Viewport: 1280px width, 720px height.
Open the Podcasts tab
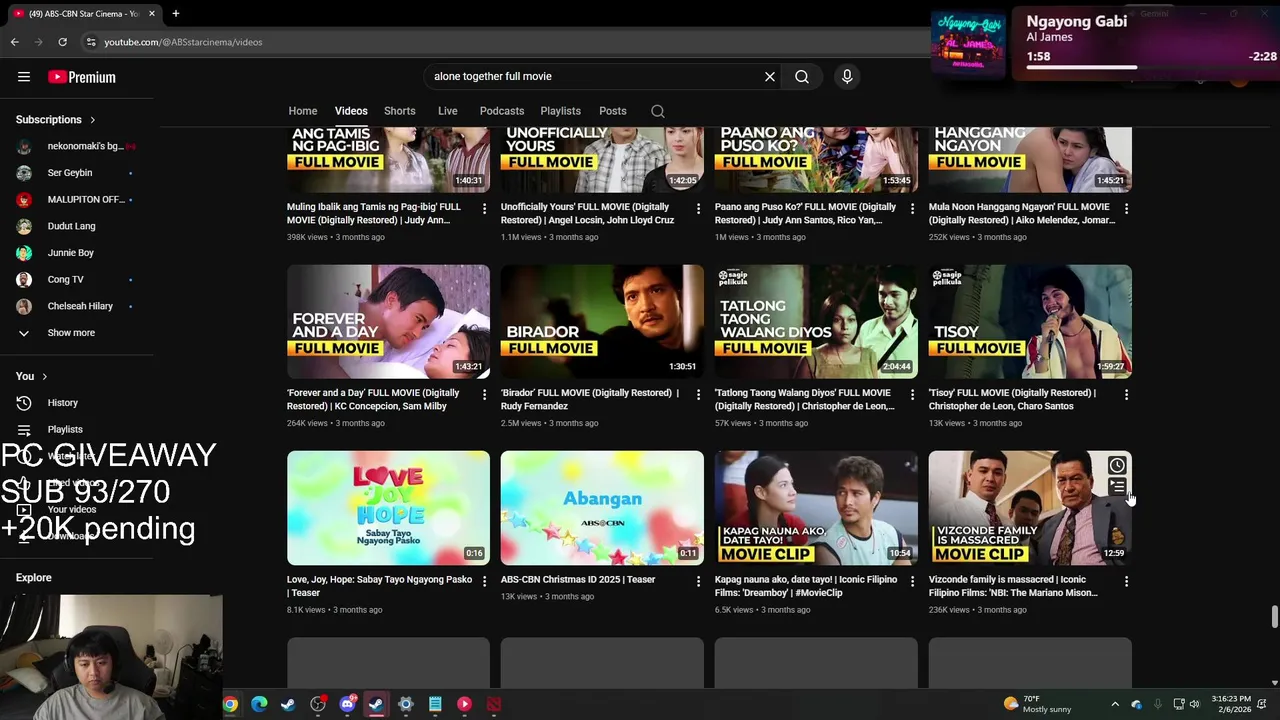pos(502,111)
